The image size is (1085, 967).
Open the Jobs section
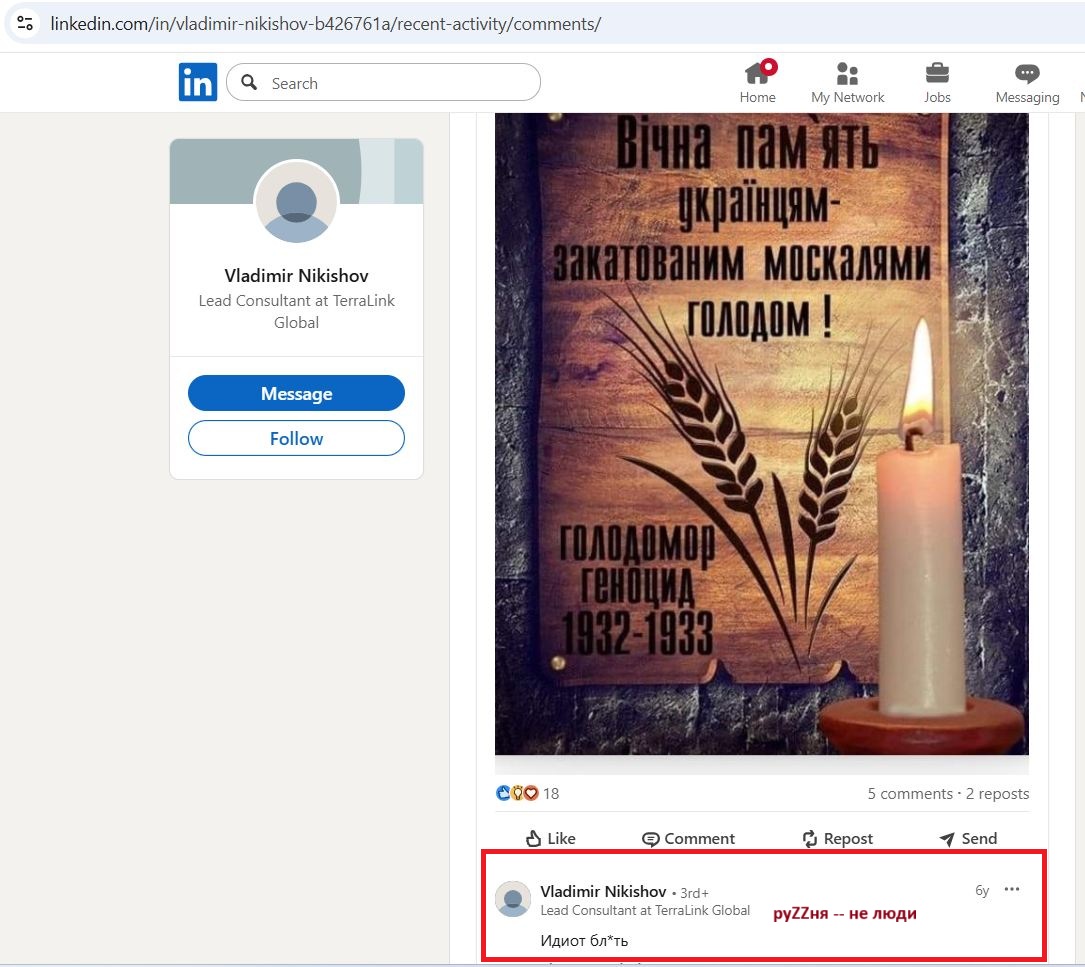point(937,80)
